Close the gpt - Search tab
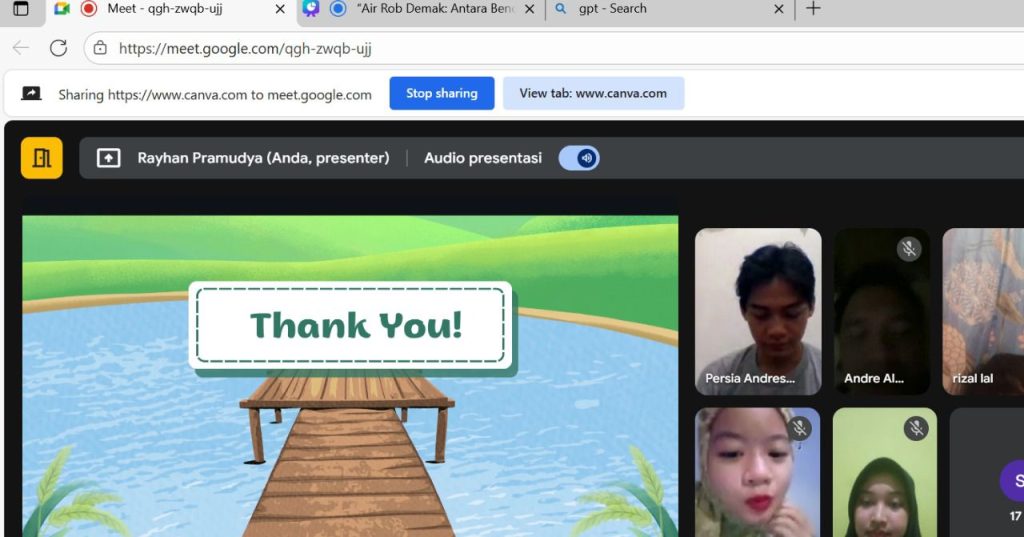The image size is (1024, 537). click(x=778, y=9)
